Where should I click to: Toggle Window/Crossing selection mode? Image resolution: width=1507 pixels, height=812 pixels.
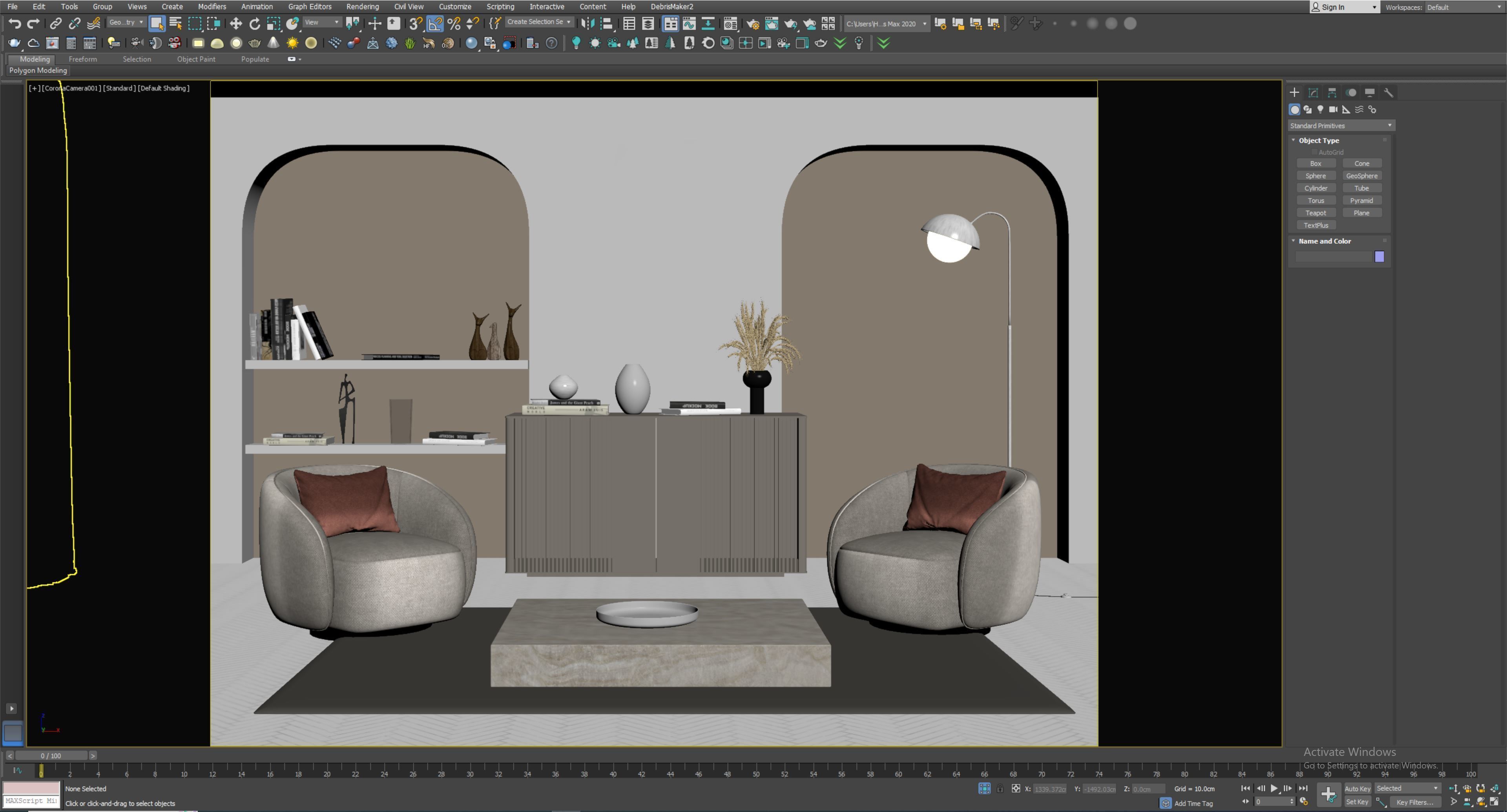[x=213, y=24]
